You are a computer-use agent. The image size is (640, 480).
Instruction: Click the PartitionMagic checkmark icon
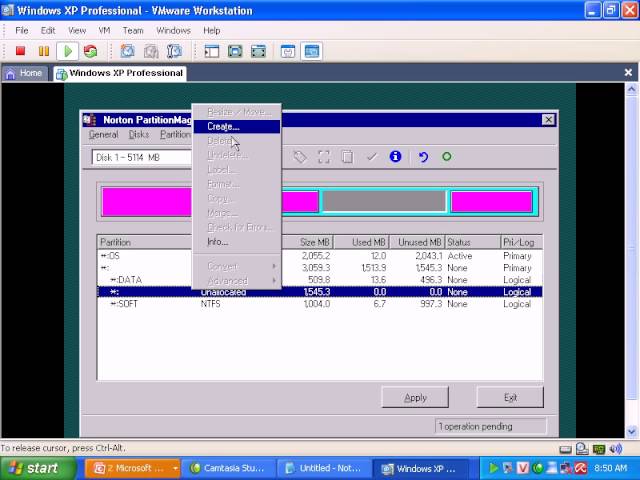(x=371, y=157)
